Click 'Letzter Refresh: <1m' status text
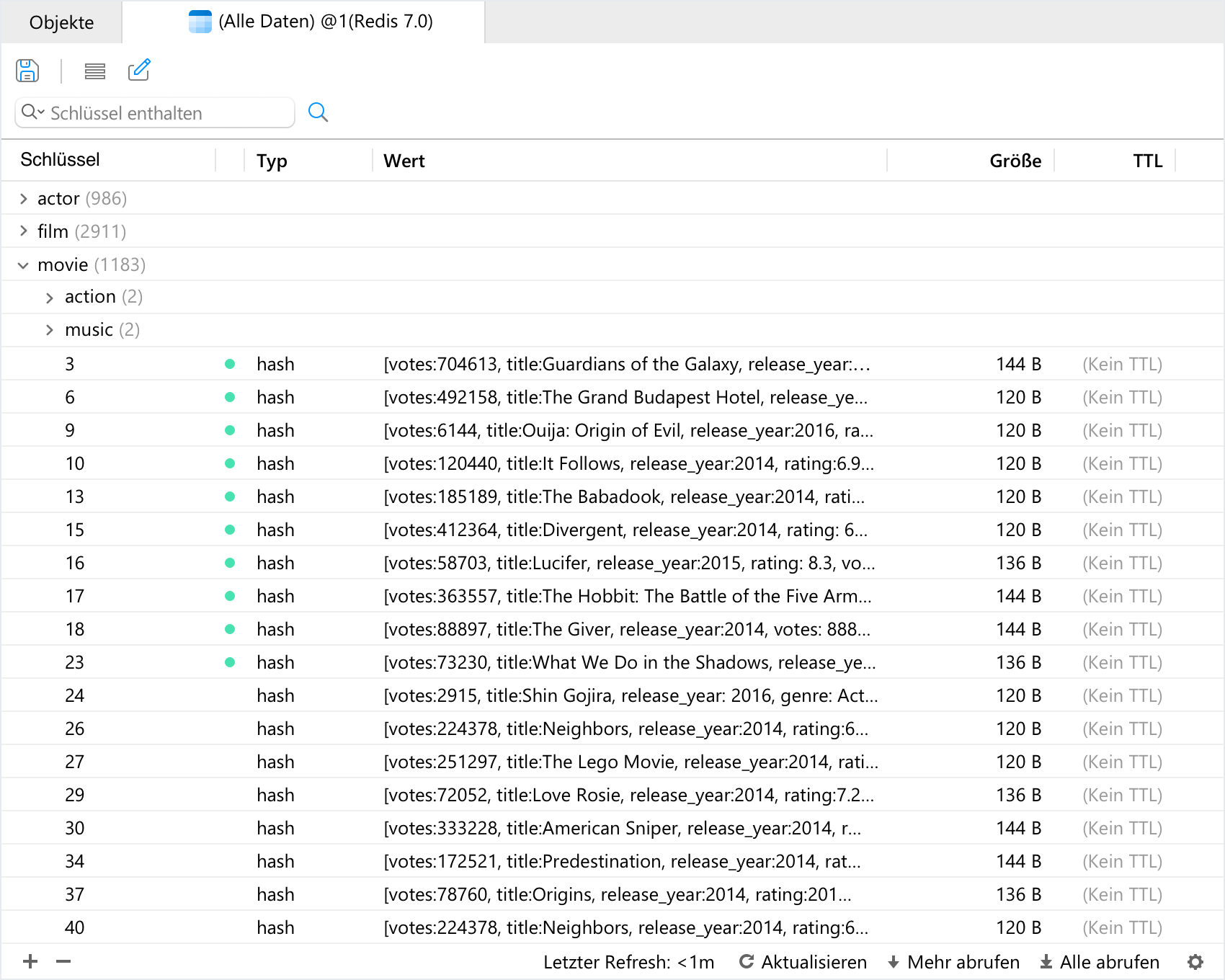This screenshot has height=980, width=1225. tap(628, 962)
